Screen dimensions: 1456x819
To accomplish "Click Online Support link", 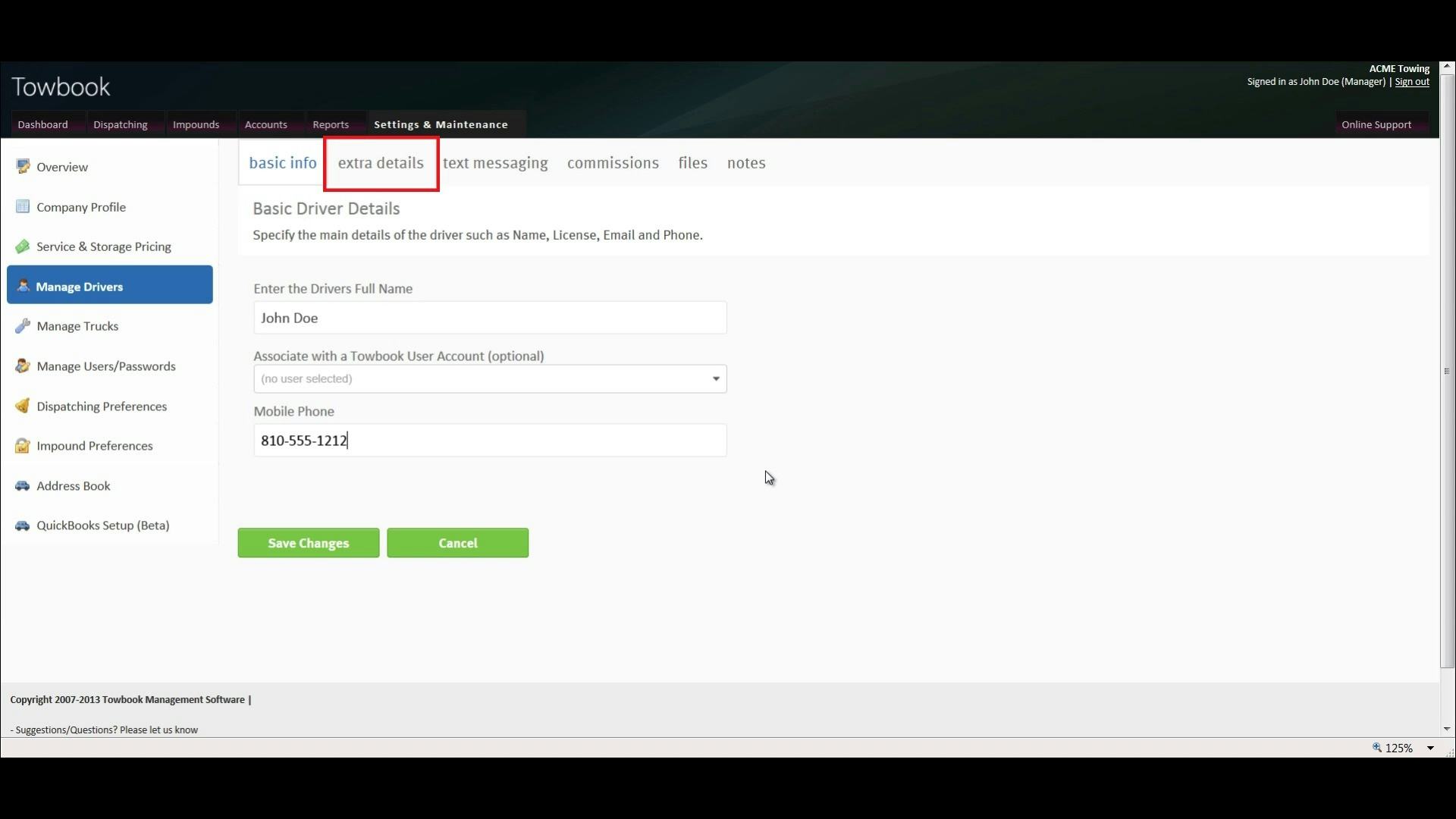I will pyautogui.click(x=1376, y=124).
